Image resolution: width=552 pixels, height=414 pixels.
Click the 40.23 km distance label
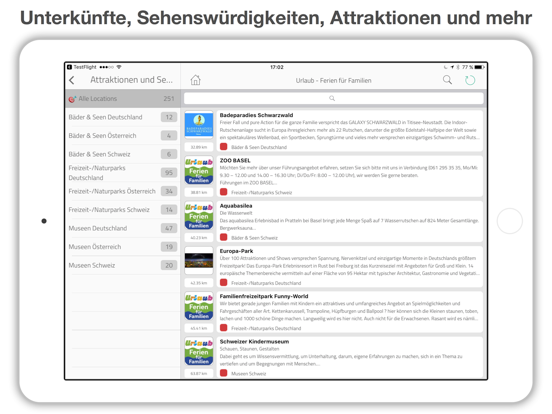tap(199, 238)
